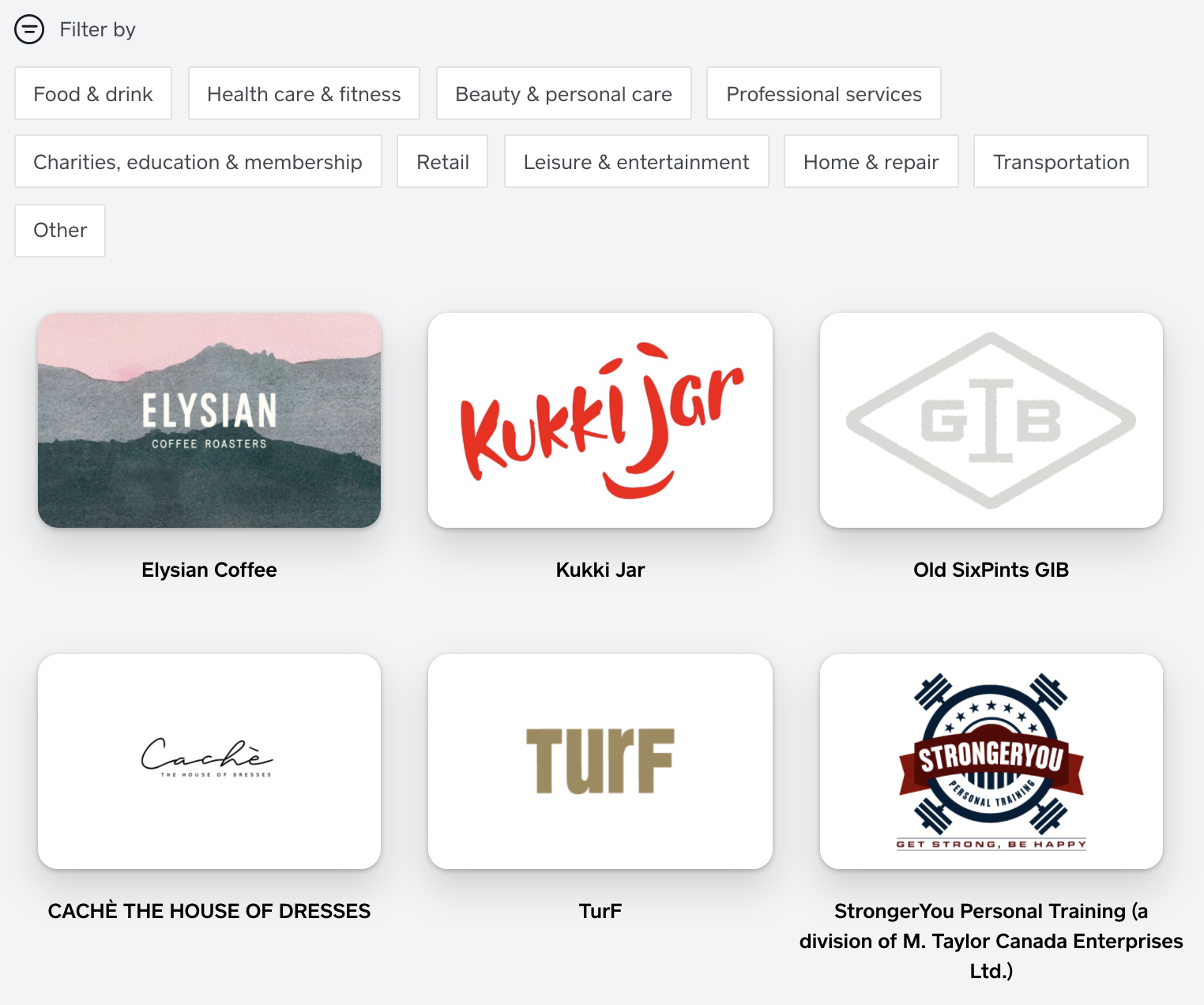This screenshot has height=1005, width=1204.
Task: Open the GIB diamond logo card
Action: pos(991,420)
